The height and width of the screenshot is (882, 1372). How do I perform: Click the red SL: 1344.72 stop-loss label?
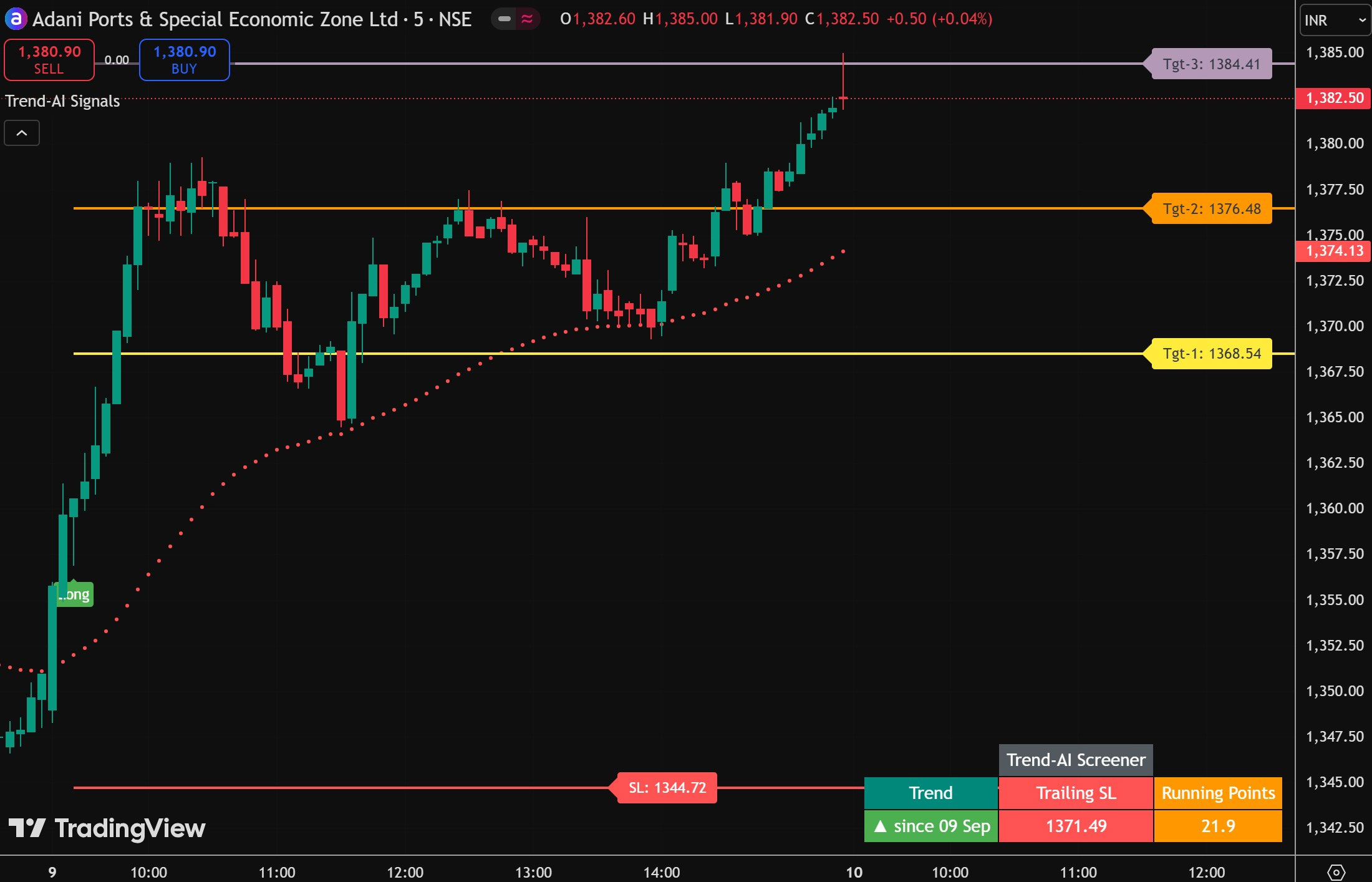point(667,788)
